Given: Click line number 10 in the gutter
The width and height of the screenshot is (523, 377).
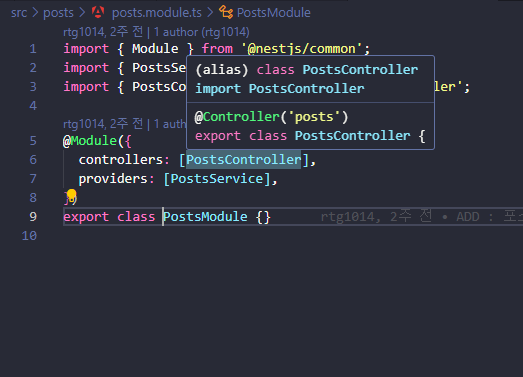Looking at the screenshot, I should point(29,236).
